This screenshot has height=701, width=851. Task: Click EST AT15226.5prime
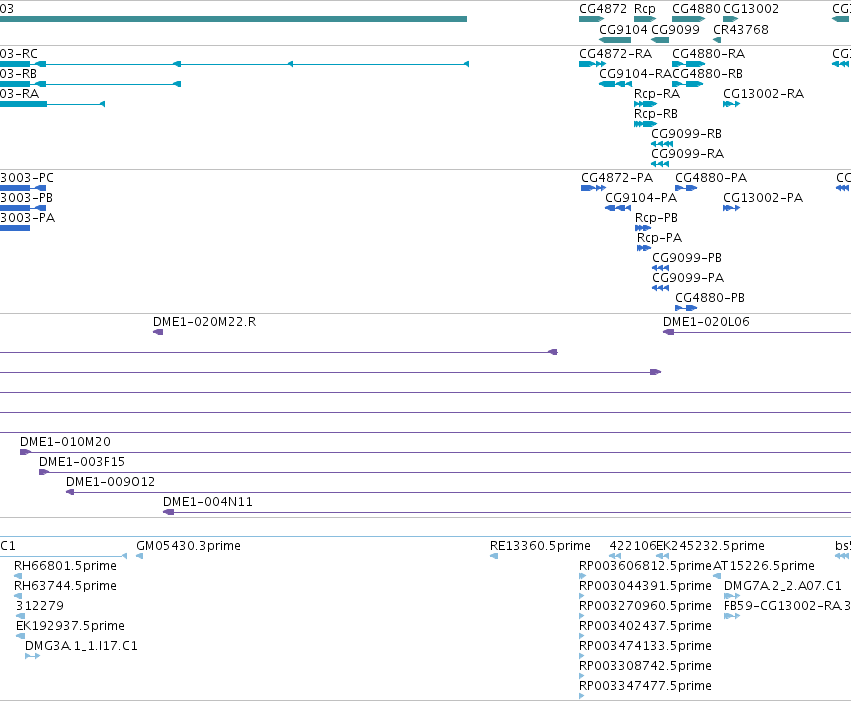tap(717, 576)
